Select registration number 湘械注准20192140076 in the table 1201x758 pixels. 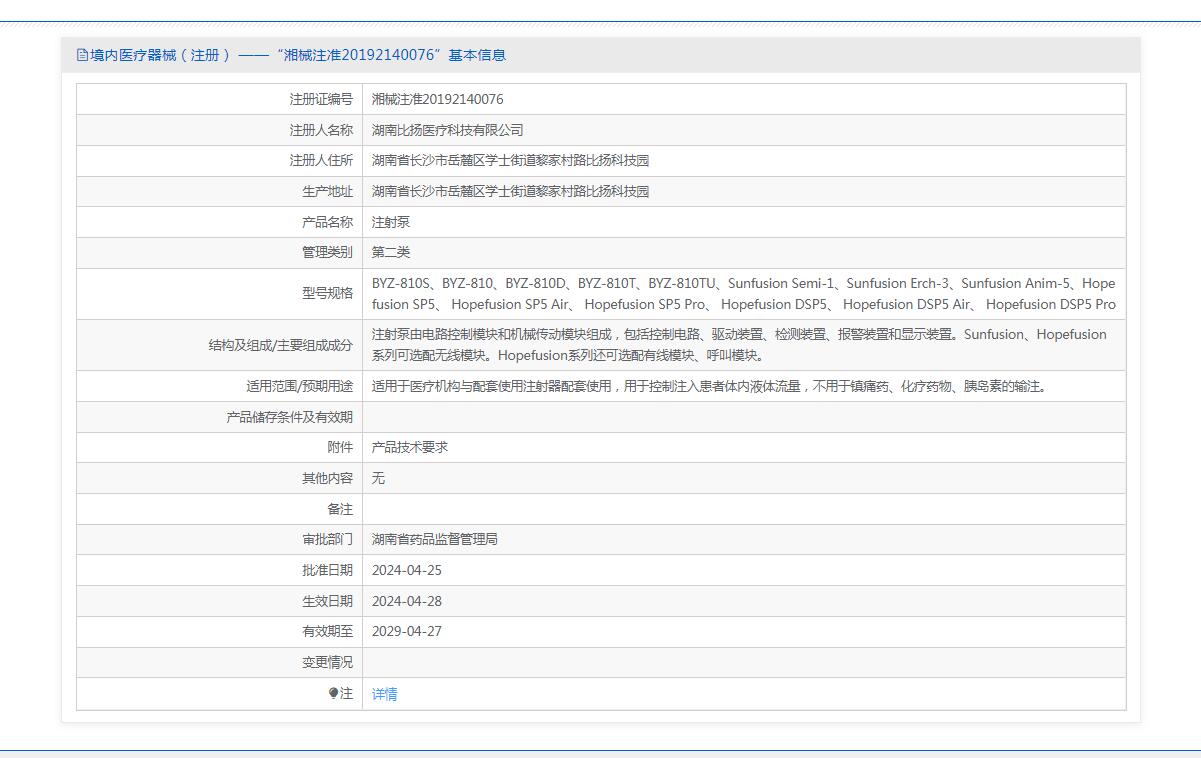[x=437, y=99]
